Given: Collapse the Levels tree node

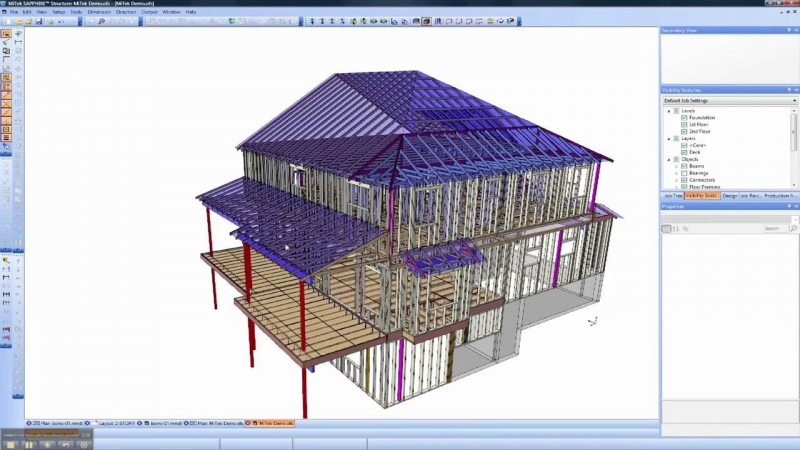Looking at the screenshot, I should coord(668,111).
